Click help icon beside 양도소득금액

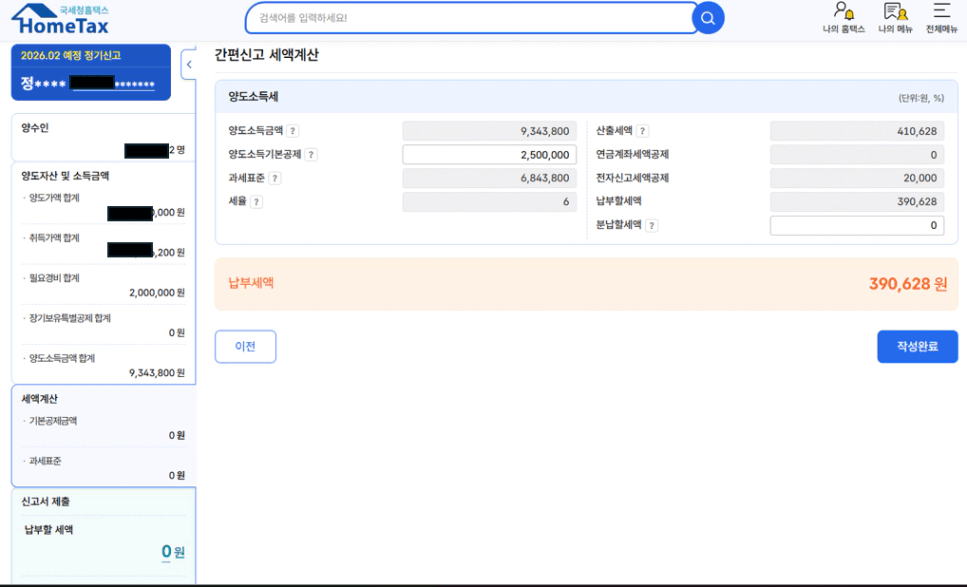tap(293, 131)
